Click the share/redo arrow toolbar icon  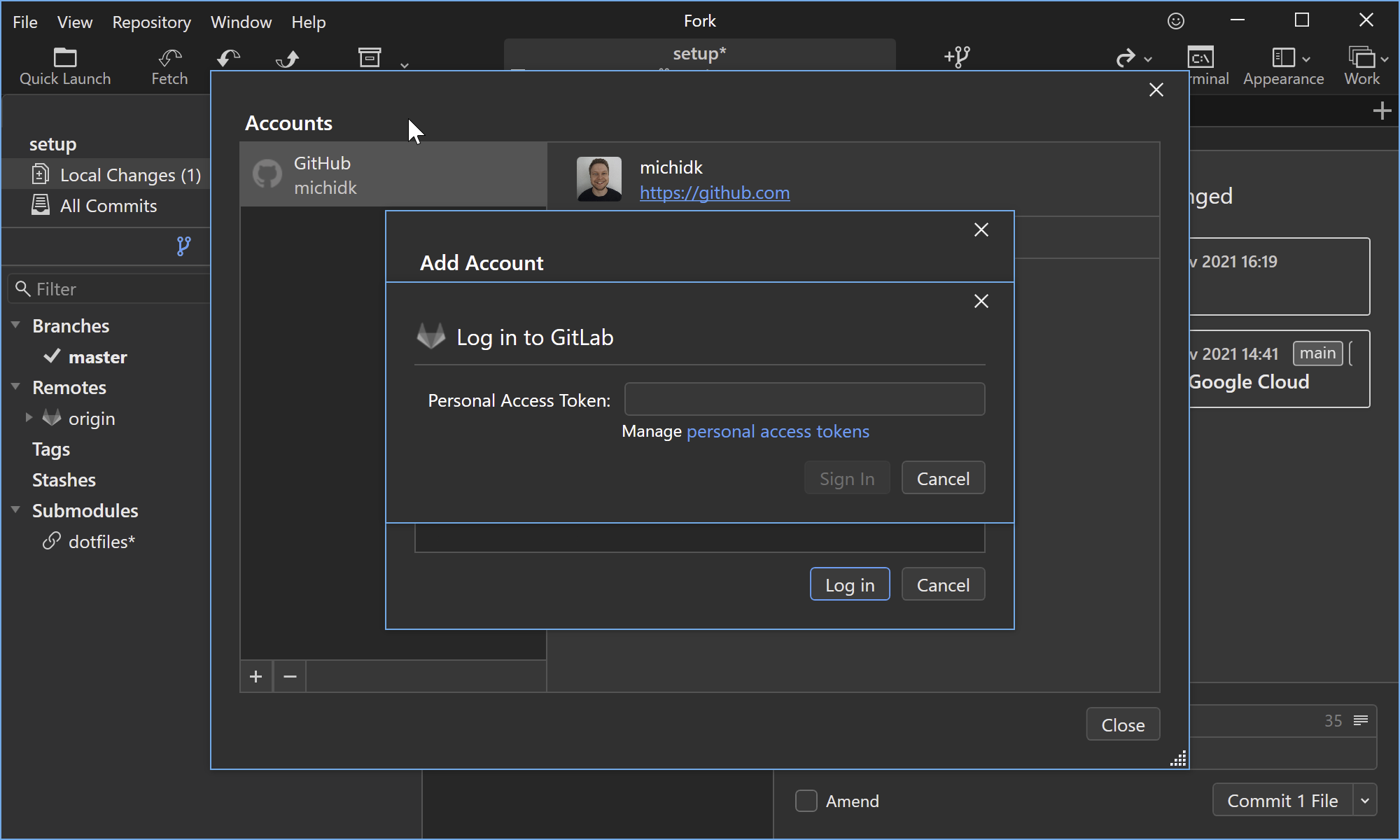1125,57
